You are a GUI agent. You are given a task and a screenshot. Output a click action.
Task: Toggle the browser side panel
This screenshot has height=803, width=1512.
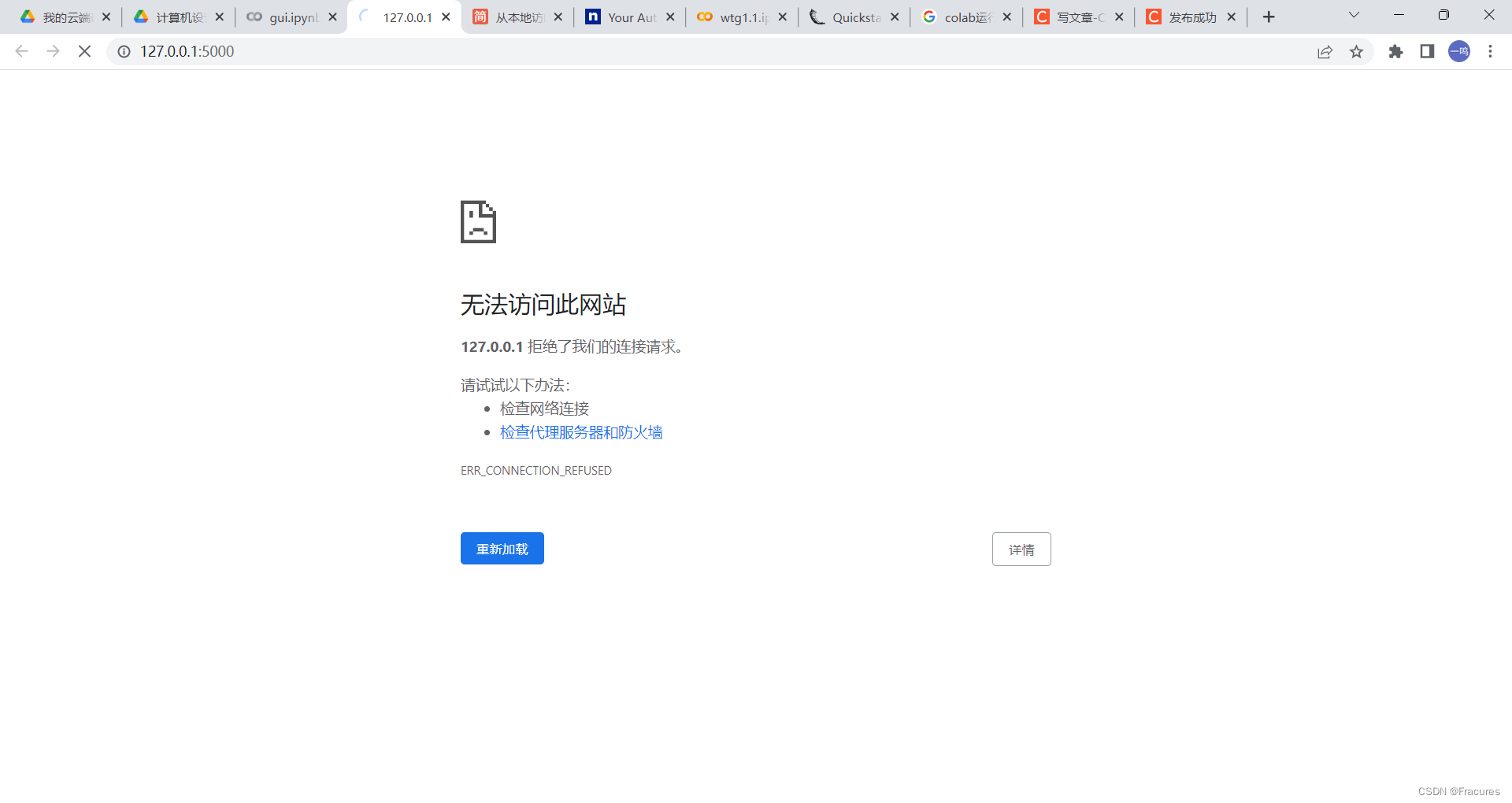(x=1427, y=51)
